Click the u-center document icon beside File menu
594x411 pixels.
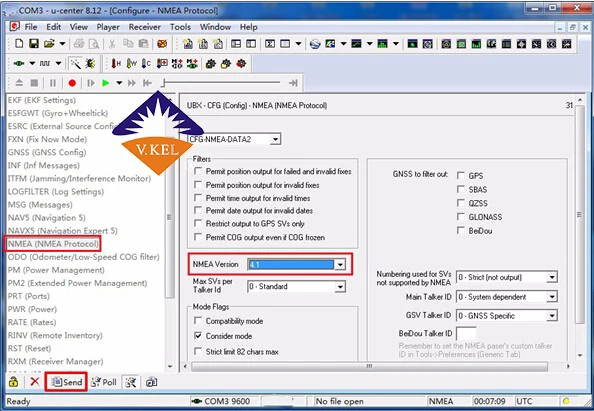pos(14,27)
